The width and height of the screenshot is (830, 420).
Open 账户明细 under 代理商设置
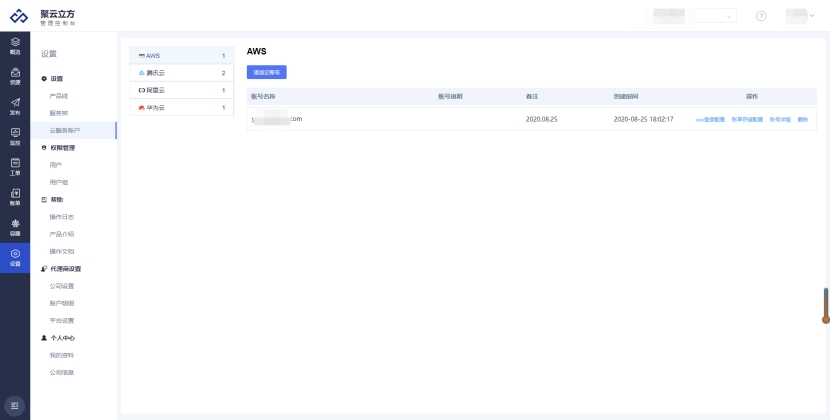(x=62, y=303)
